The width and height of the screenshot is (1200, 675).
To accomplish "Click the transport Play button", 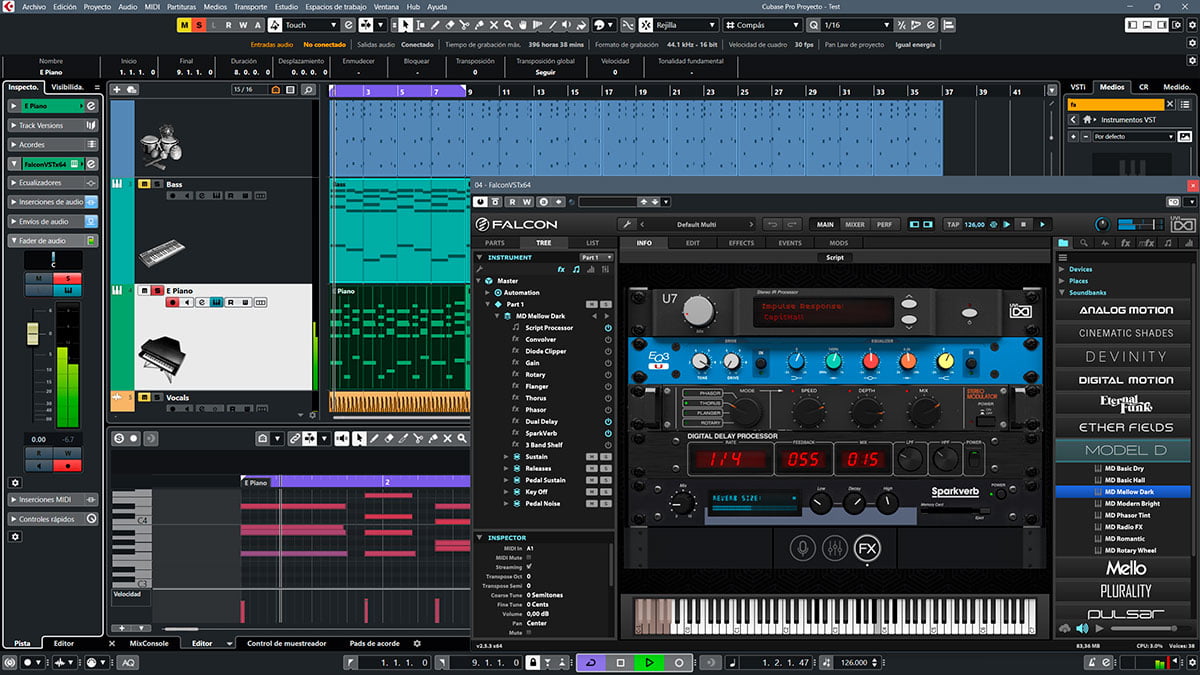I will [x=649, y=662].
